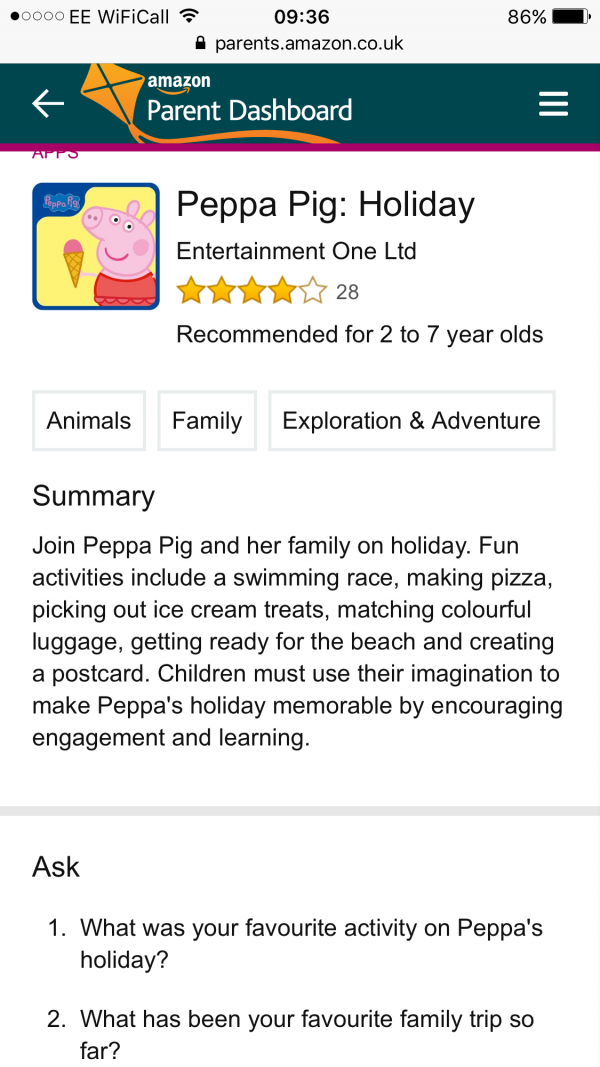Tap the back arrow in header
Screen dimensions: 600x1067
click(48, 103)
